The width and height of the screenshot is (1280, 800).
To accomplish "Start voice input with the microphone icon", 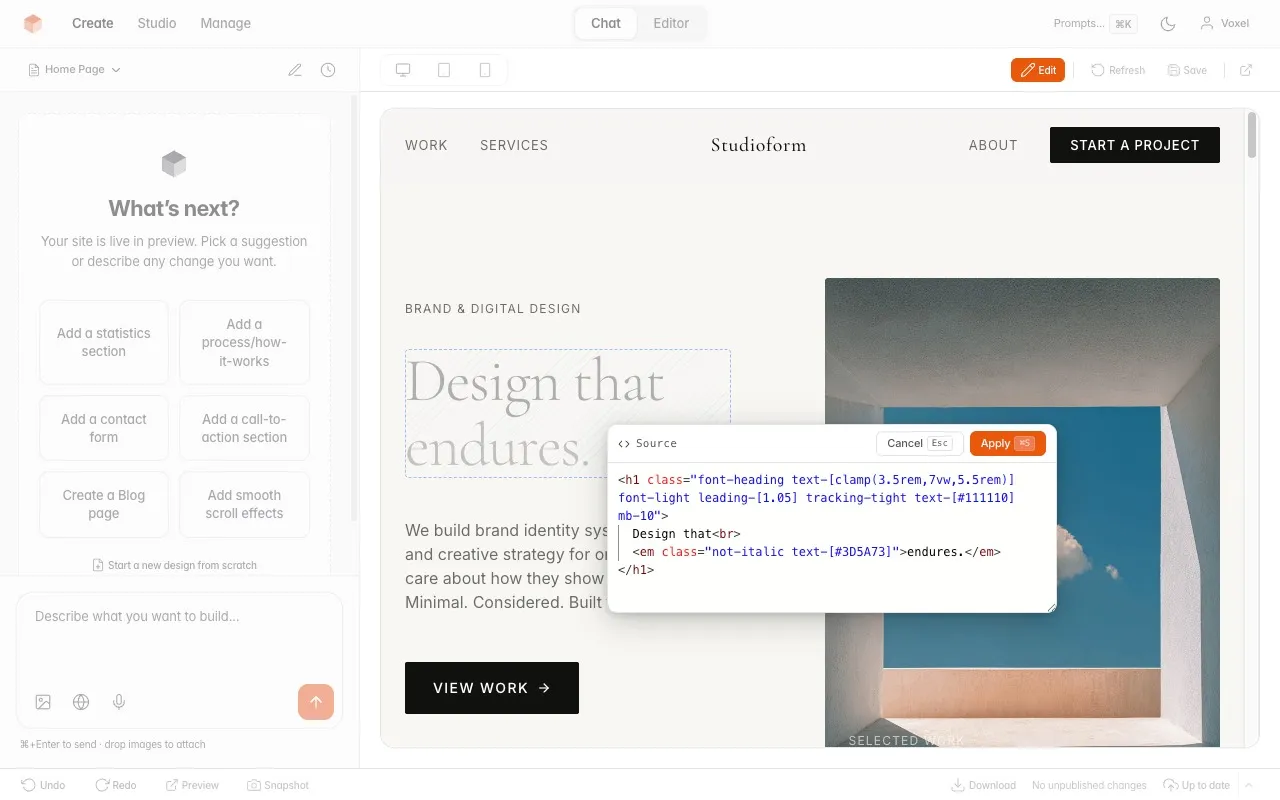I will click(119, 701).
